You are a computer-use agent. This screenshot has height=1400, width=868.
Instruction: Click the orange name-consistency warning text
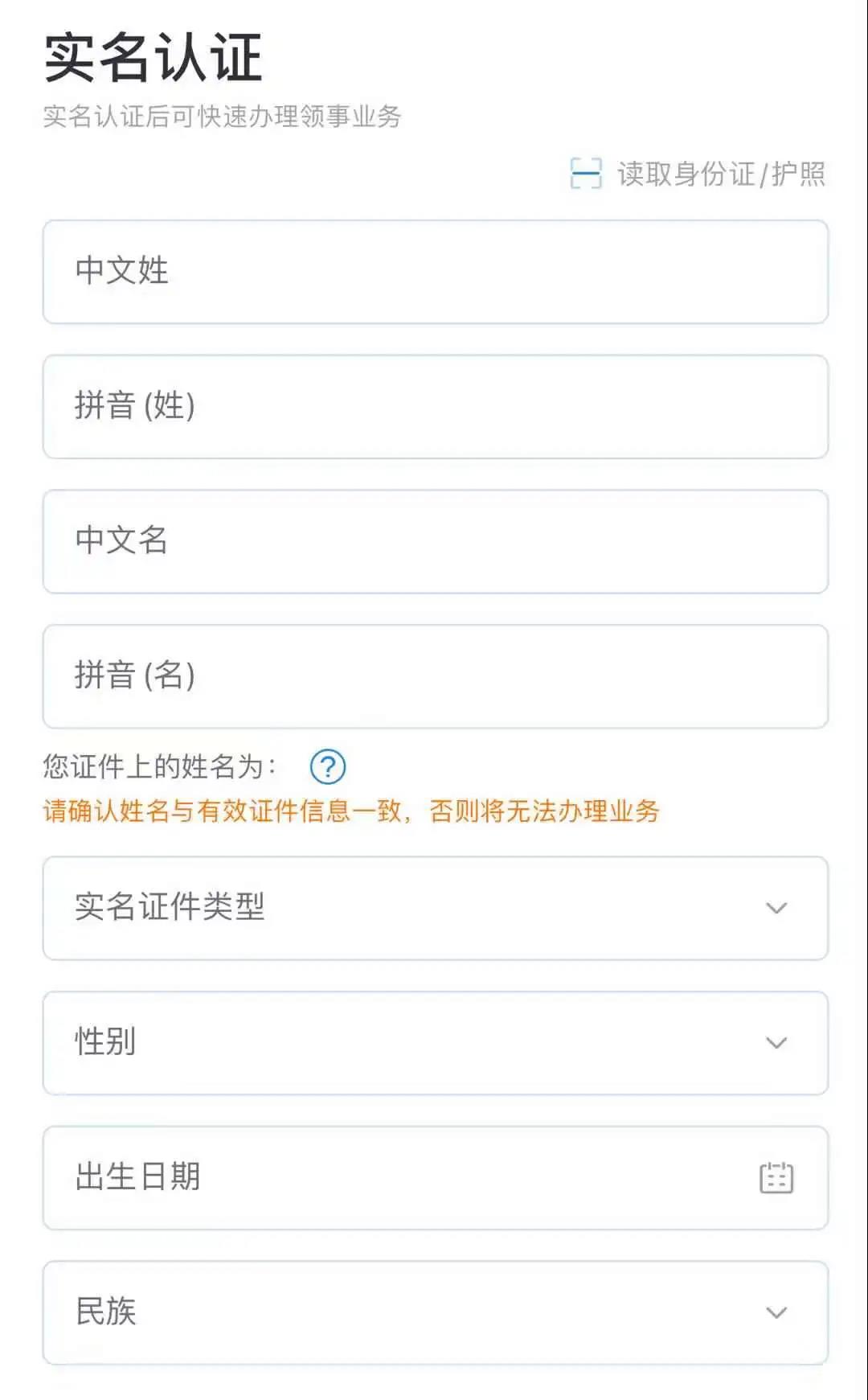coord(351,811)
